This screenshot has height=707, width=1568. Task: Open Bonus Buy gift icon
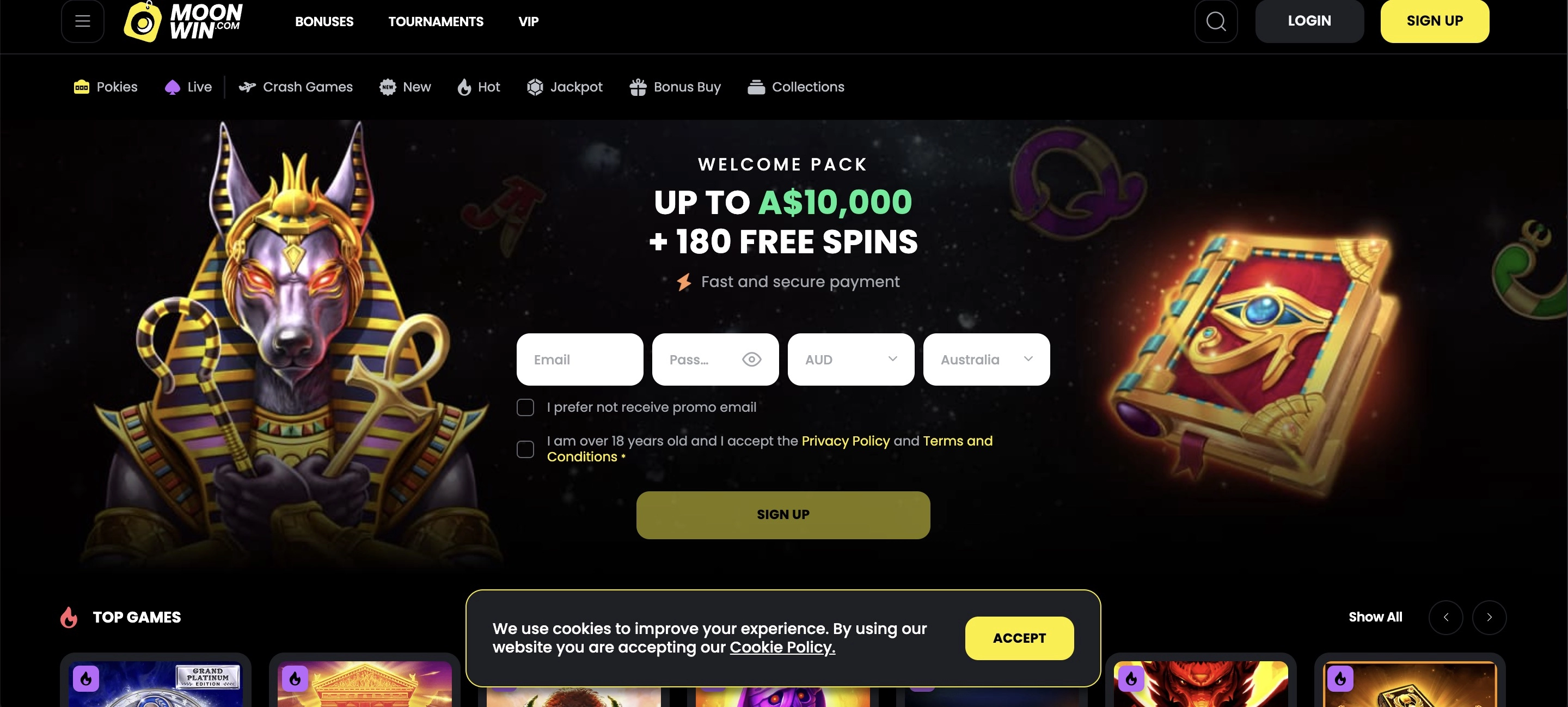point(638,87)
